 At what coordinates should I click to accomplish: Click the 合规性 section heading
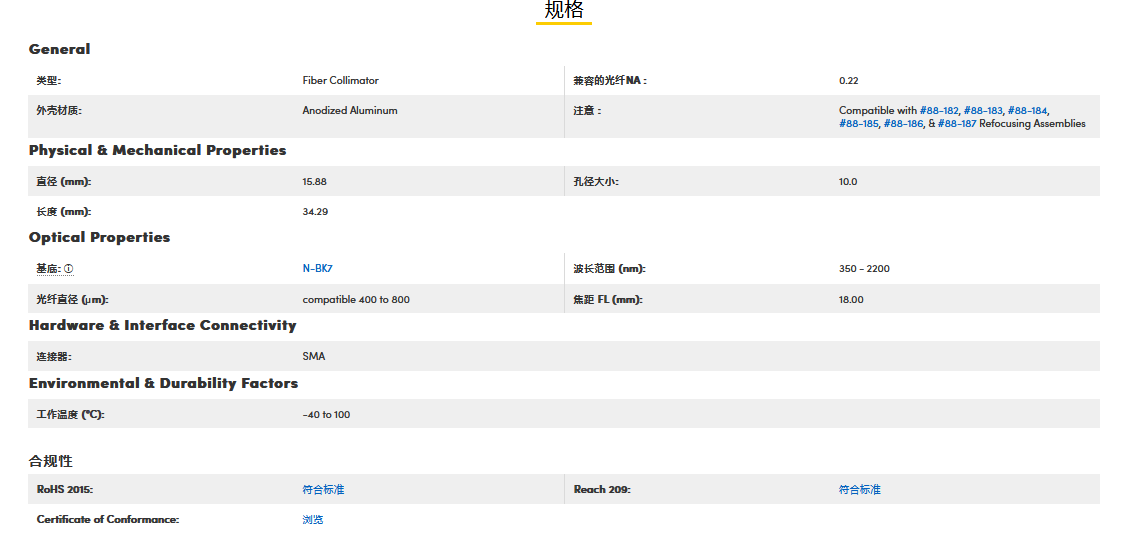coord(50,461)
